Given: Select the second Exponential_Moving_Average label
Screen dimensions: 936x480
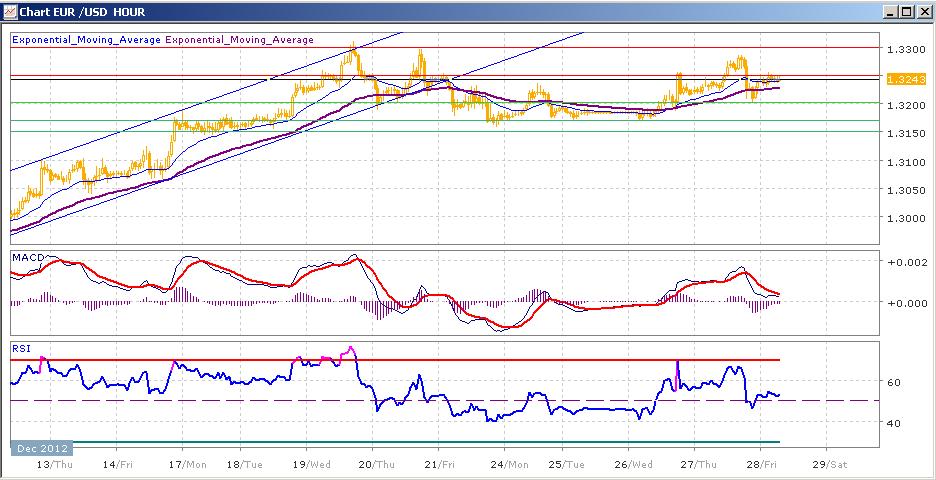Looking at the screenshot, I should pos(239,40).
